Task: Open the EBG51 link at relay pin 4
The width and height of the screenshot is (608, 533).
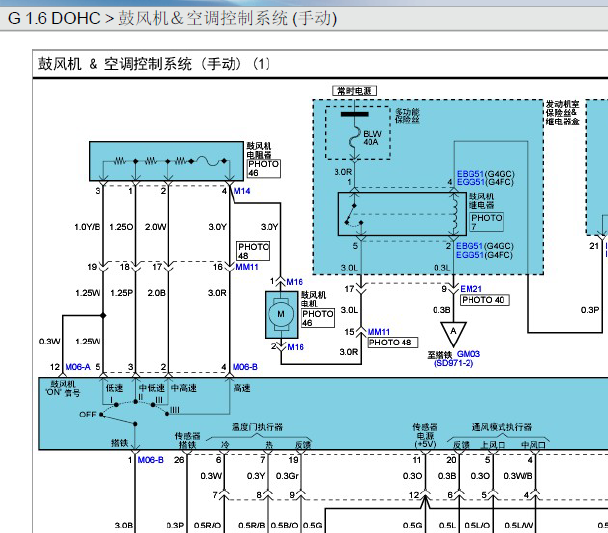Action: pos(470,174)
